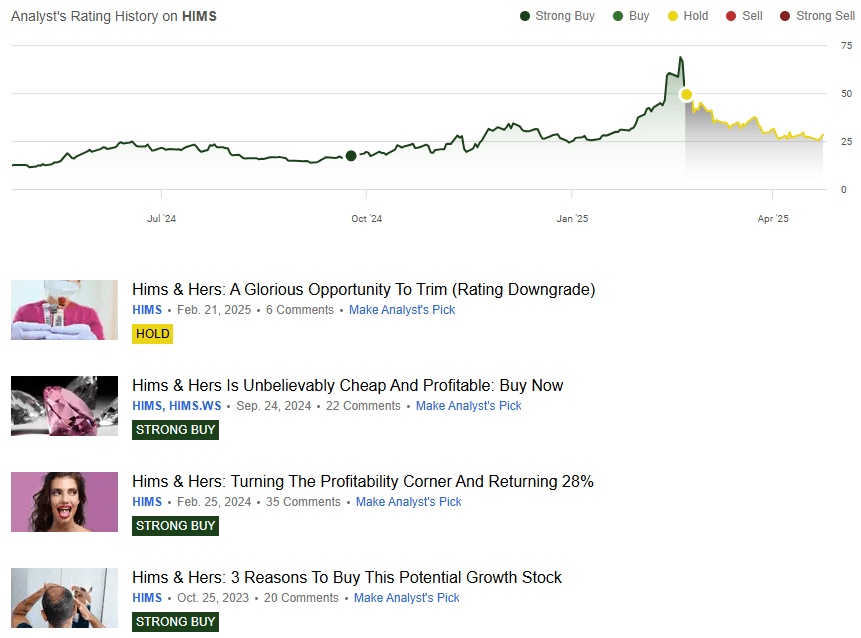Open the Turning The Profitability Corner article
The width and height of the screenshot is (861, 638).
tap(364, 481)
